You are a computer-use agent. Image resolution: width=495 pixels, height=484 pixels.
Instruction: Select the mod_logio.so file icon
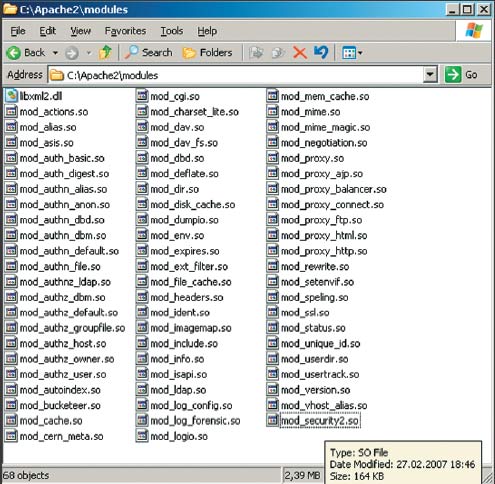pyautogui.click(x=142, y=436)
